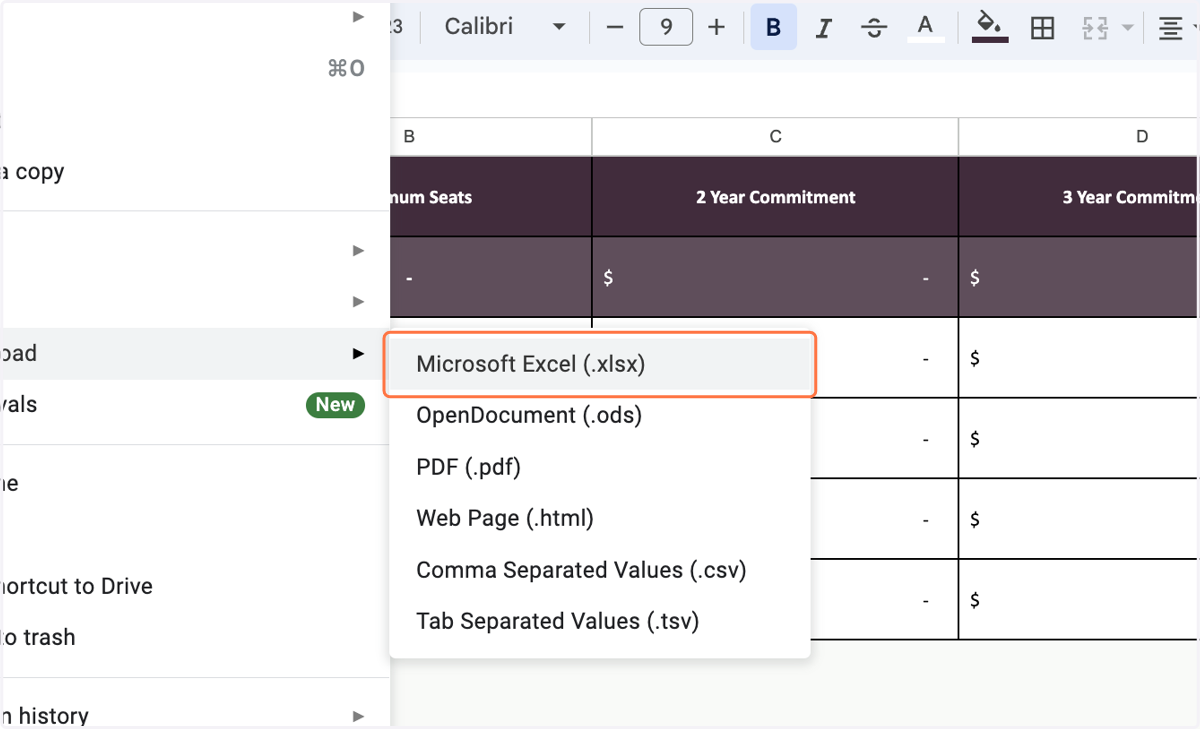Image resolution: width=1200 pixels, height=729 pixels.
Task: Click the 3 Year Commitment header cell
Action: 1079,197
